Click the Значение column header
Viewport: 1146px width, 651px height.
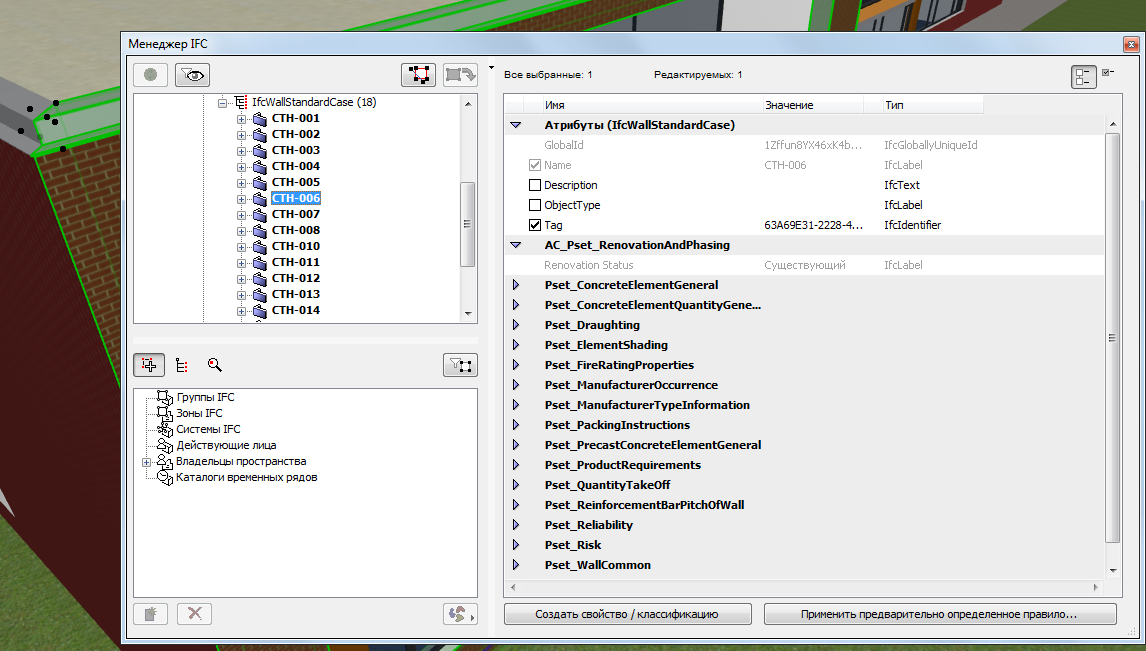813,105
